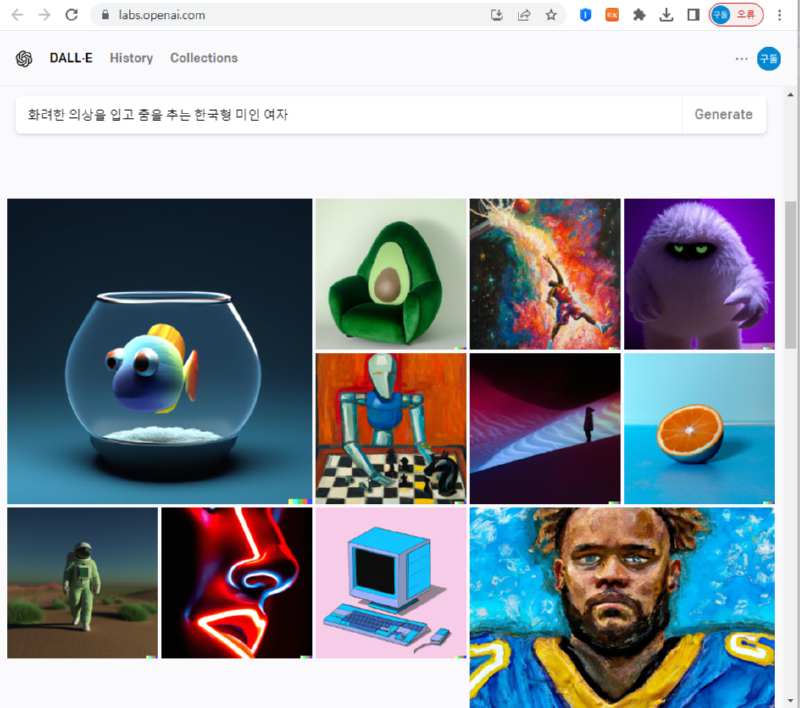Click the page scrollbar thumb
Image resolution: width=800 pixels, height=708 pixels.
[790, 274]
